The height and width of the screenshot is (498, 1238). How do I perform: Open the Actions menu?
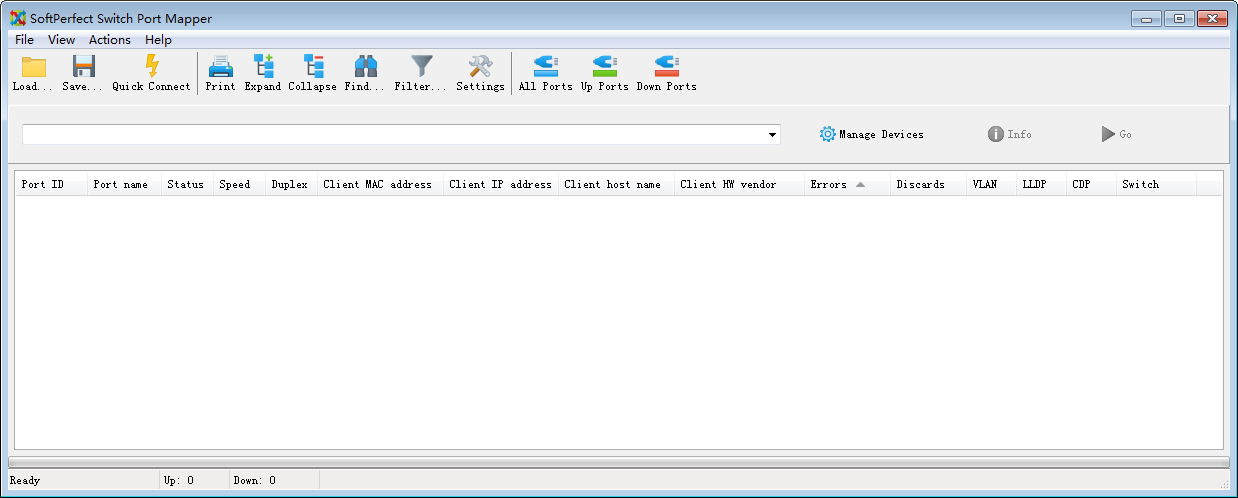109,40
